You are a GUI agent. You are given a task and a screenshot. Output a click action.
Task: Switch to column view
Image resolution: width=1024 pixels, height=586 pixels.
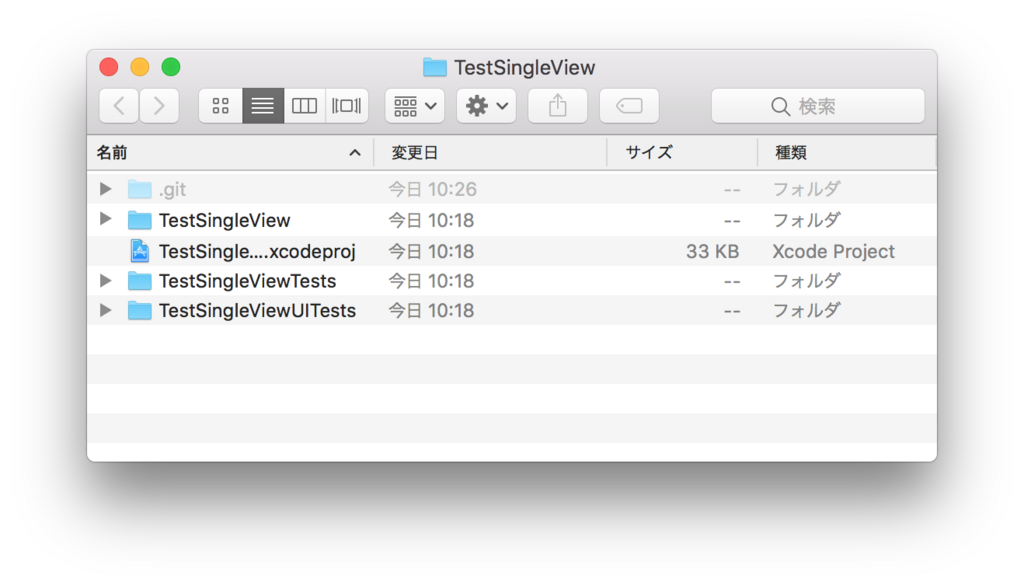point(304,106)
